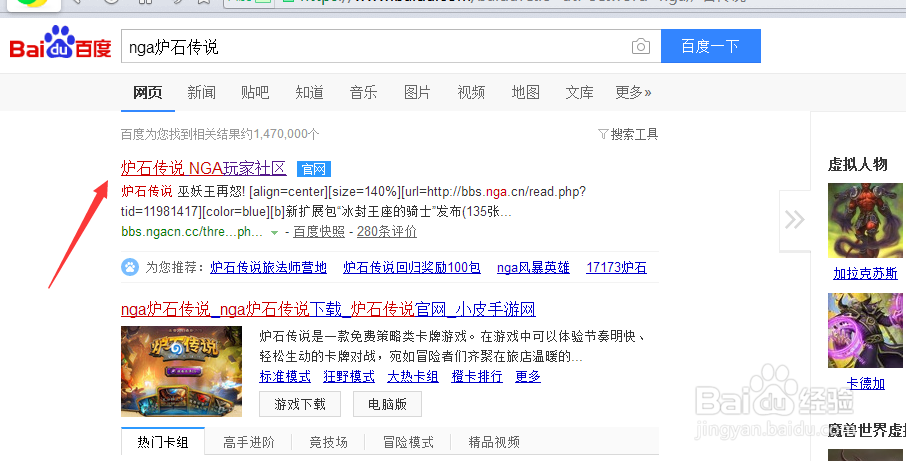
Task: Switch to the 图片 tab
Action: click(x=417, y=92)
